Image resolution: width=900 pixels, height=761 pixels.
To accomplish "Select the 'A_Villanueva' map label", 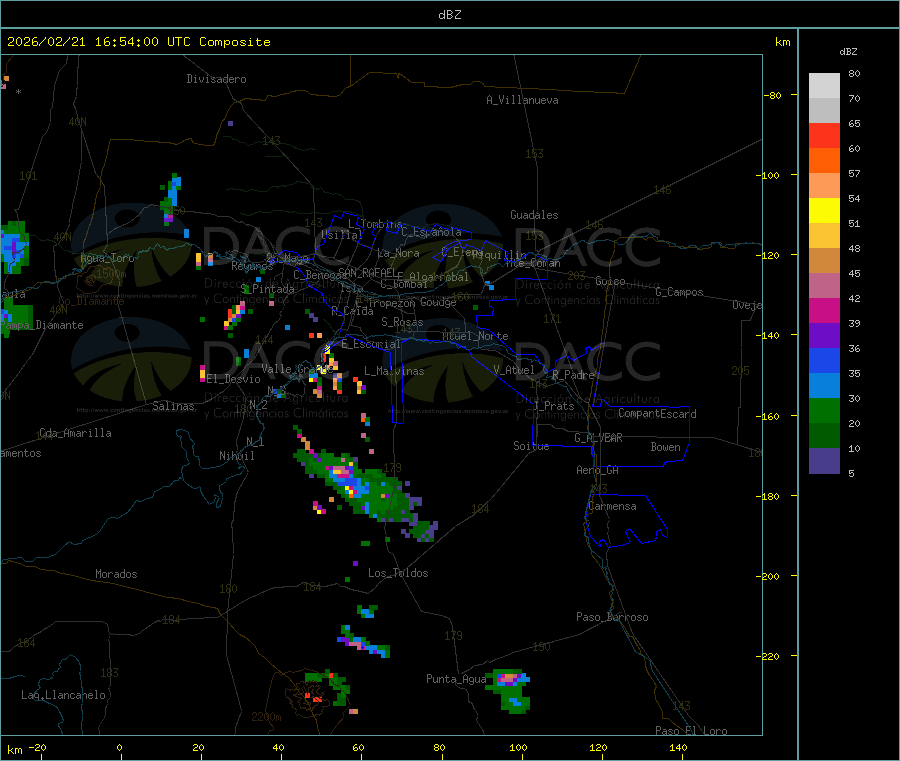I will [522, 100].
